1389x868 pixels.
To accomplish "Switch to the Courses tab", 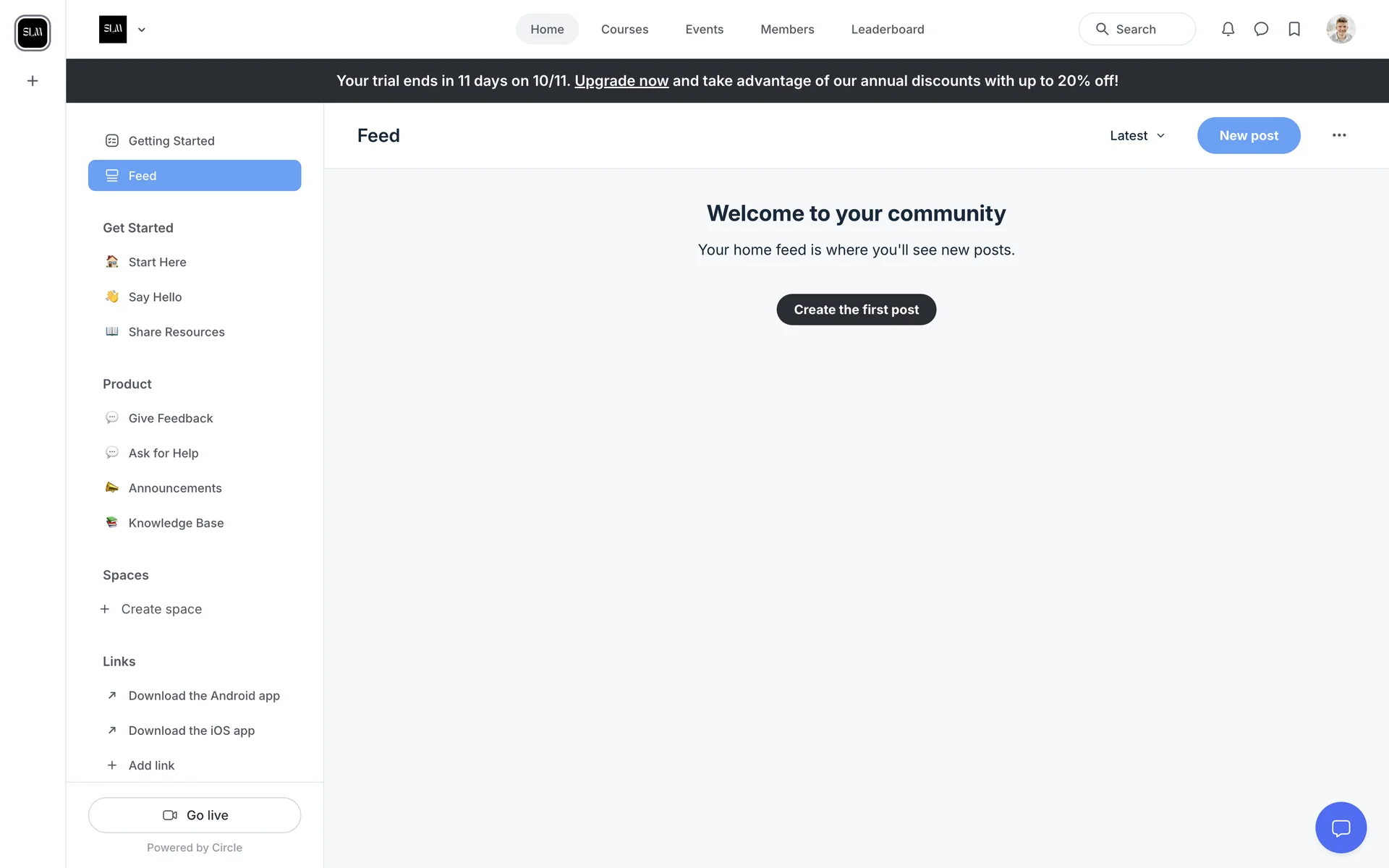I will pos(624,29).
